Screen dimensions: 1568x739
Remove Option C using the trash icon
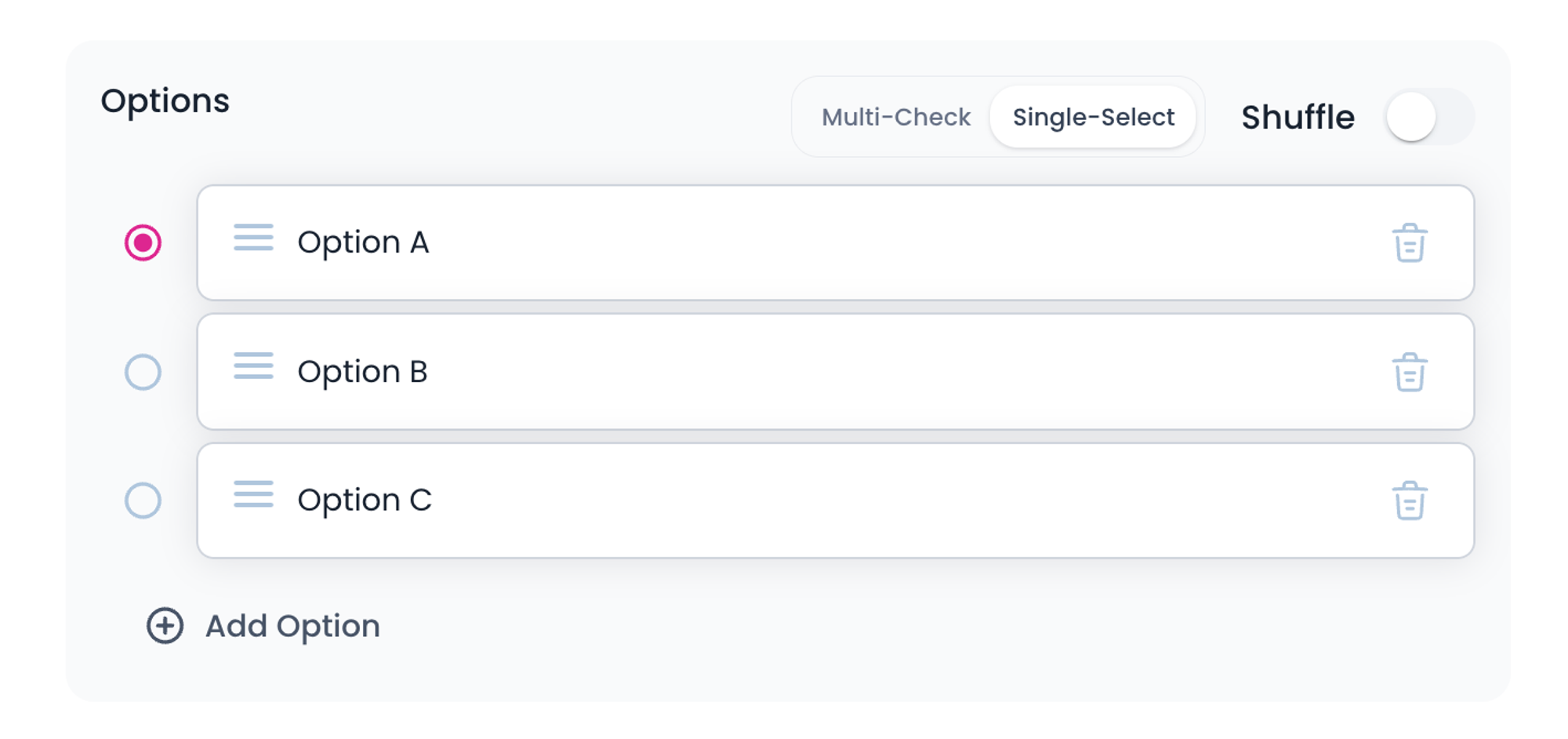(x=1409, y=501)
